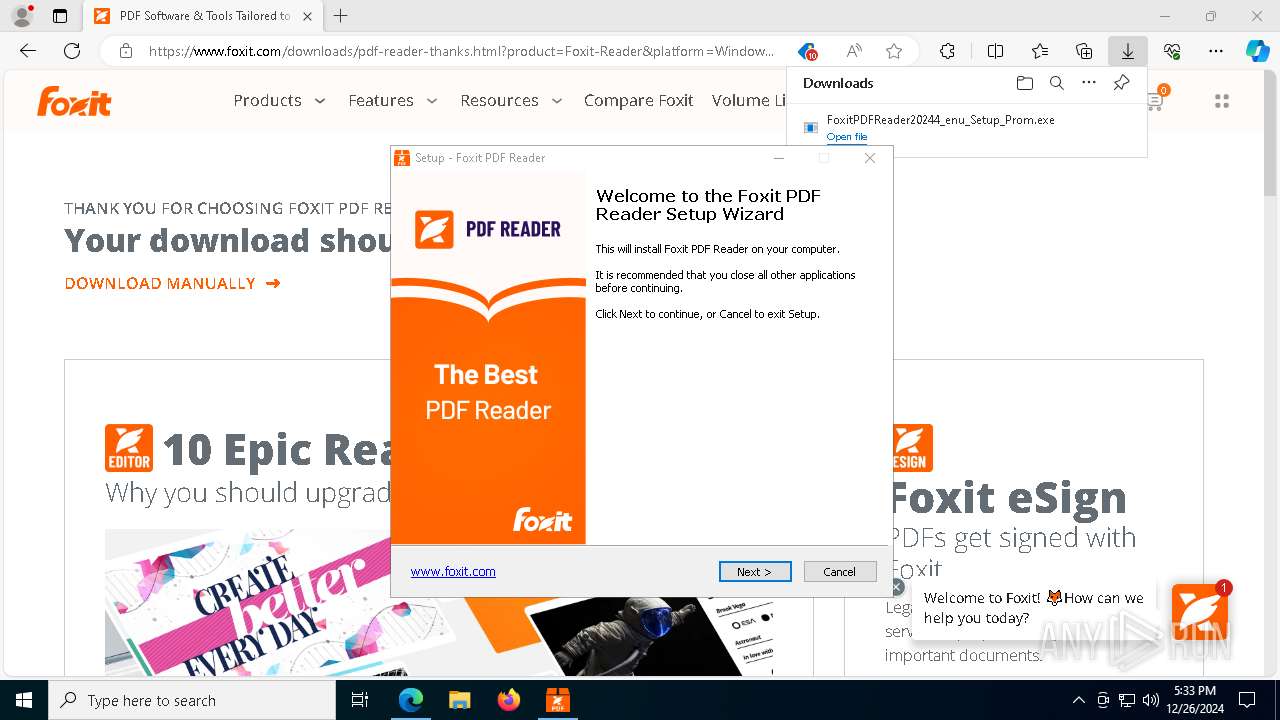Open Firefox from the taskbar
This screenshot has width=1280, height=720.
click(509, 700)
